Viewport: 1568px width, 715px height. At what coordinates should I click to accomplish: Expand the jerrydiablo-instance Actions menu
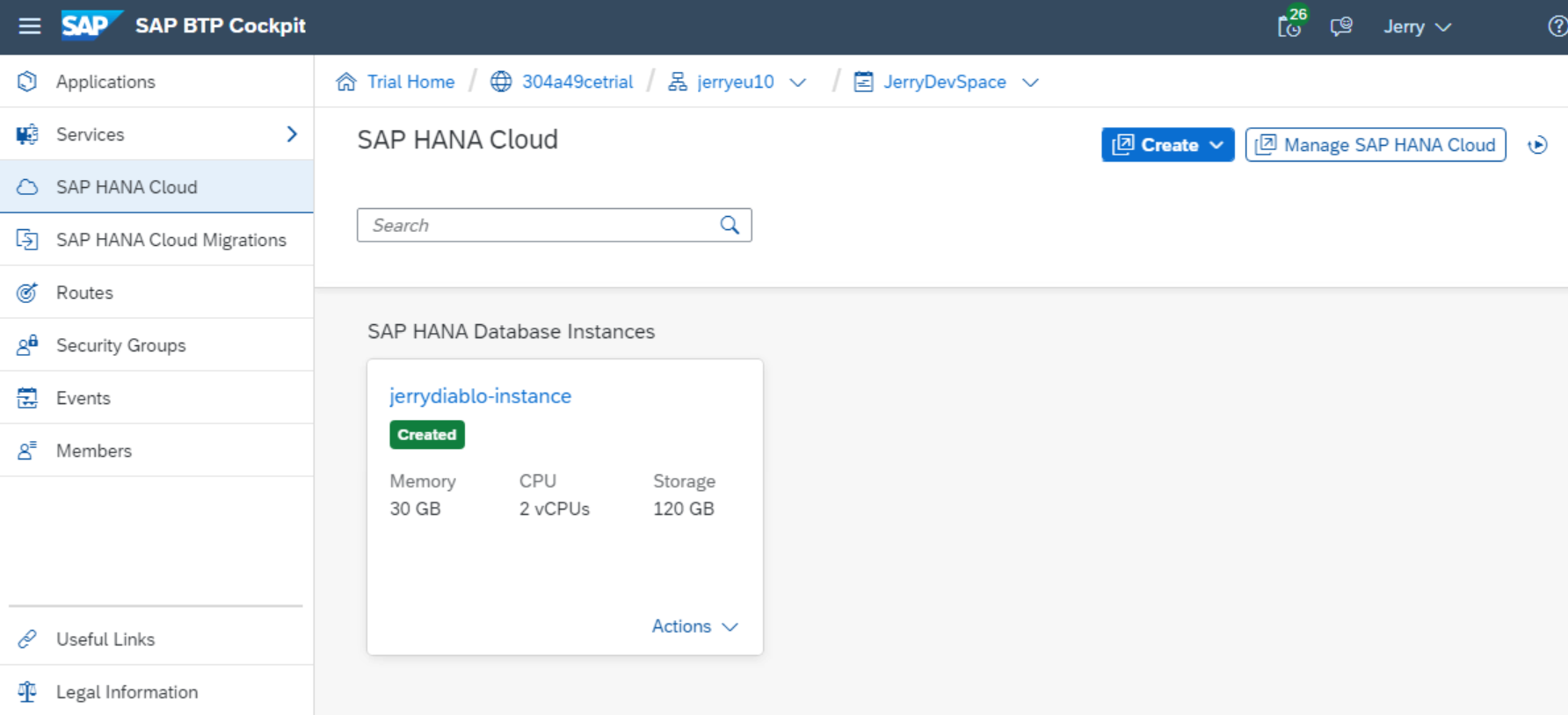(x=694, y=626)
